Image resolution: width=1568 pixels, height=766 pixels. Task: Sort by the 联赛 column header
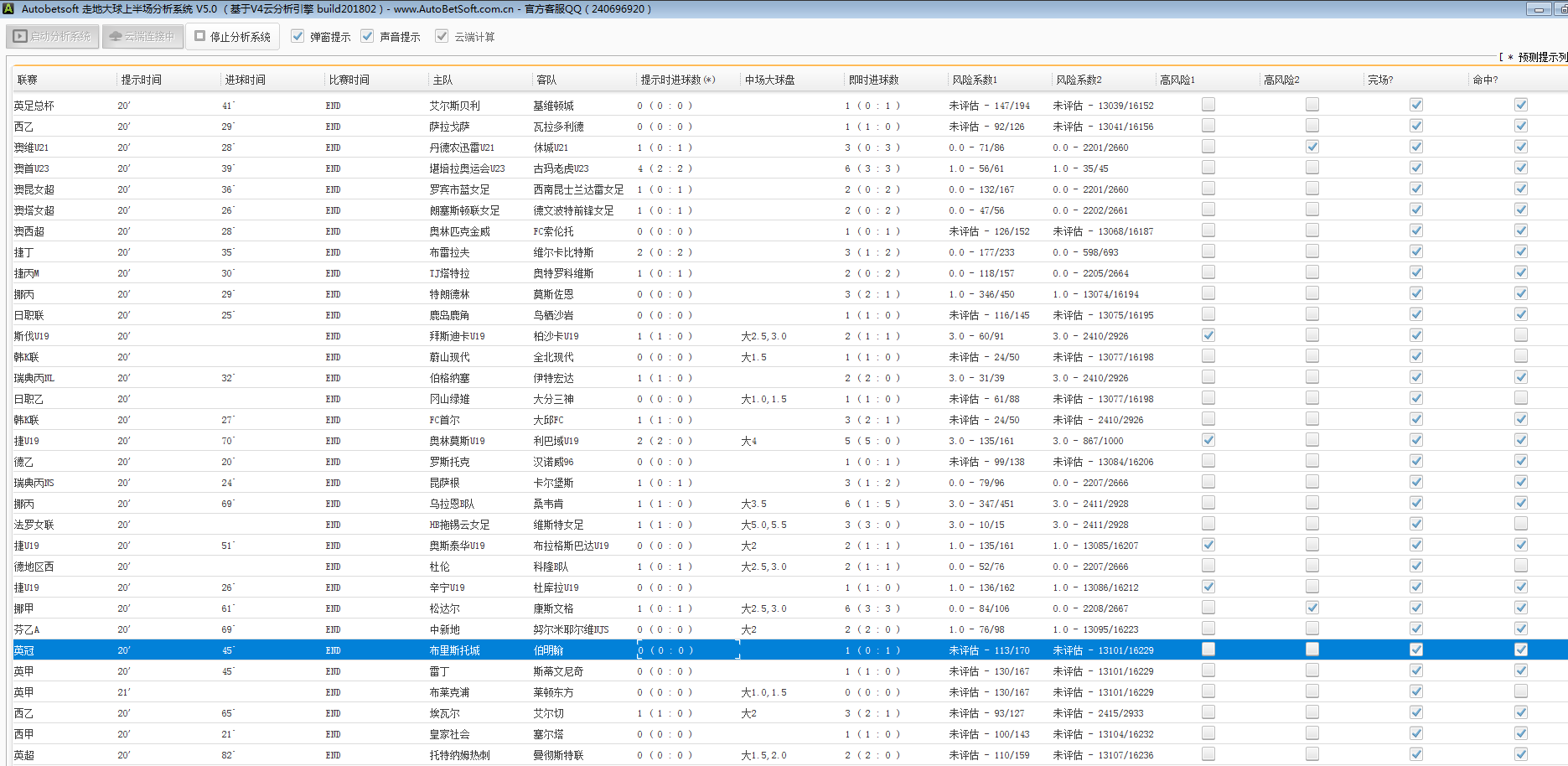[28, 80]
